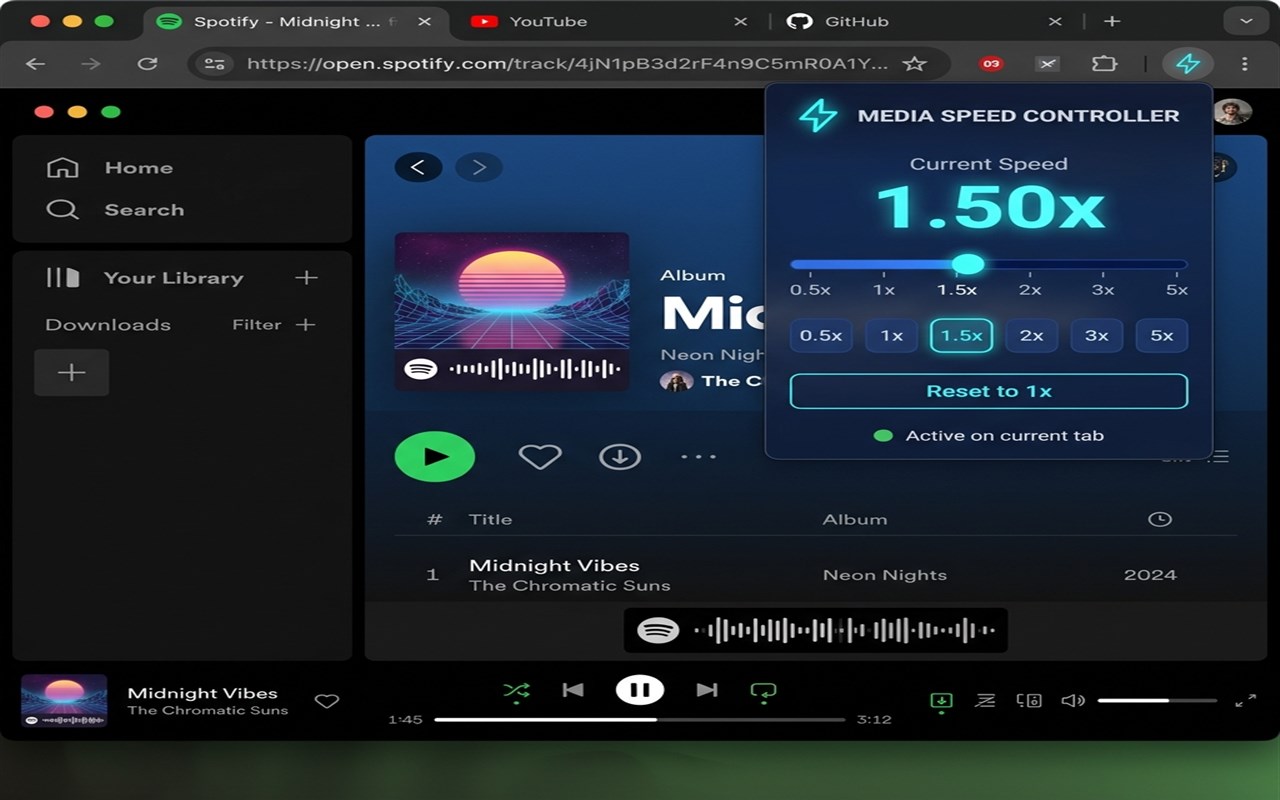Viewport: 1280px width, 800px height.
Task: Select the 0.5x speed preset
Action: tap(821, 336)
